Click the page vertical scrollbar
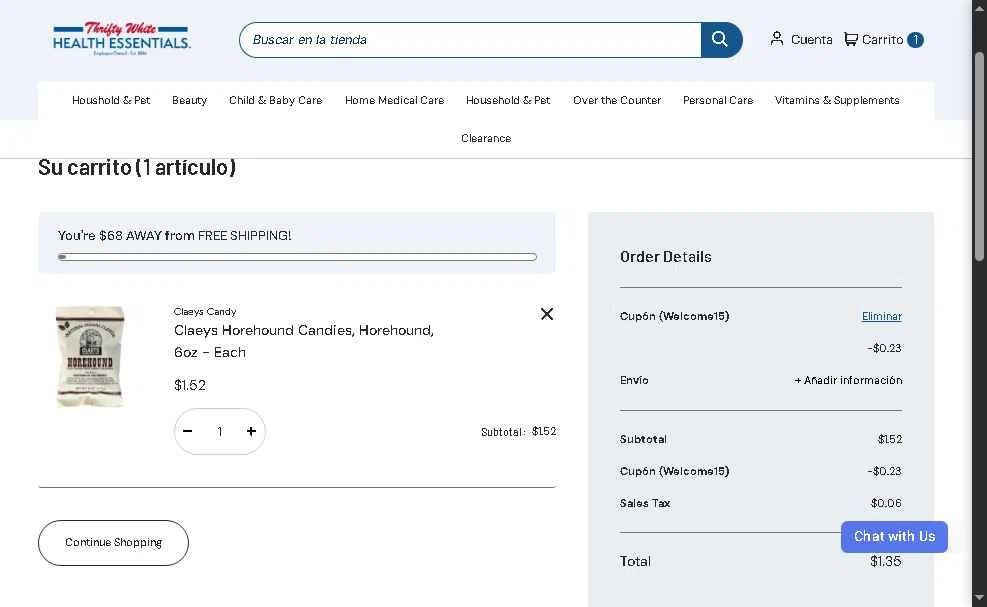The image size is (987, 607). coord(979,156)
